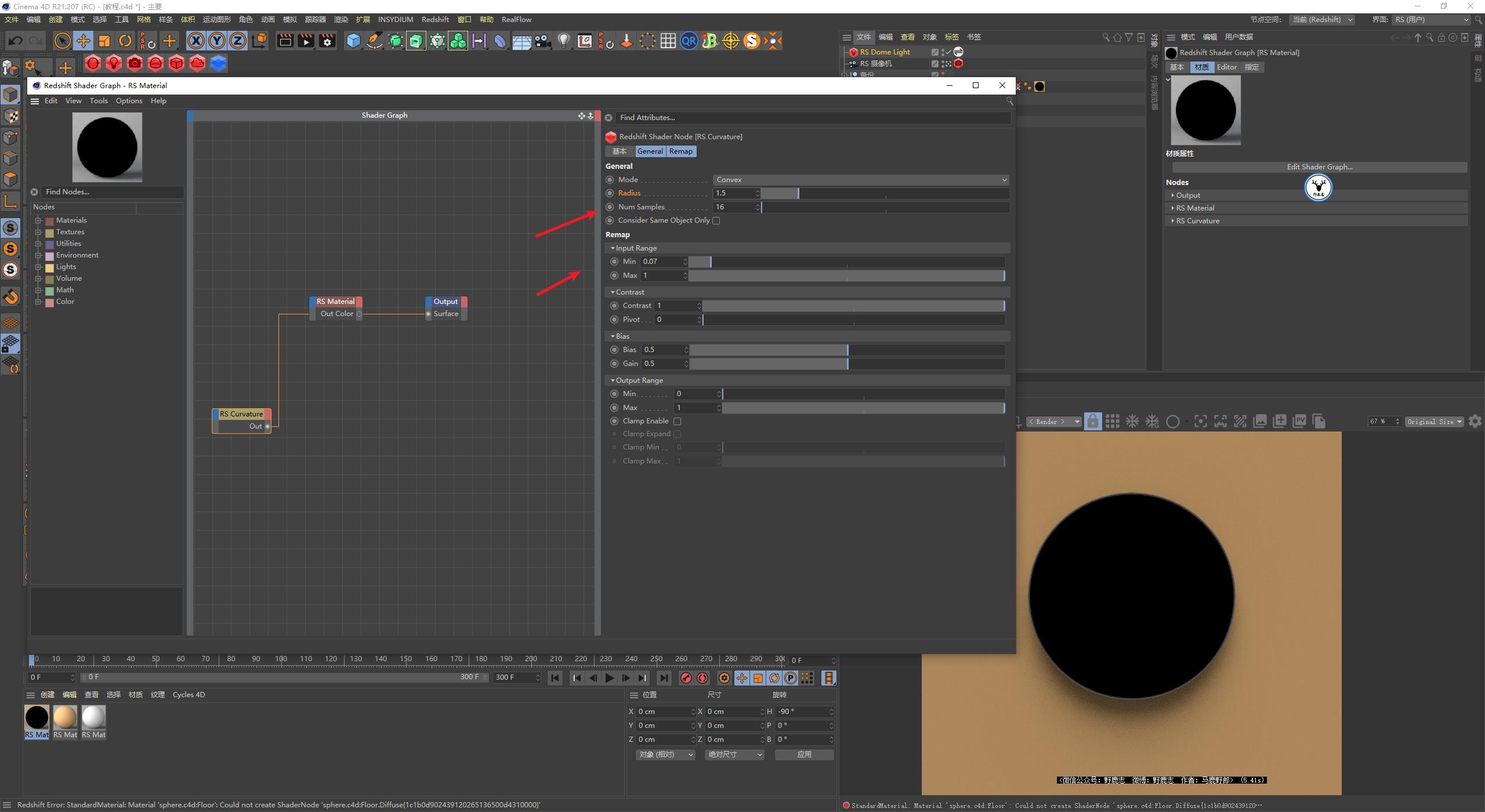The width and height of the screenshot is (1485, 812).
Task: Switch to the Remap tab
Action: [x=680, y=151]
